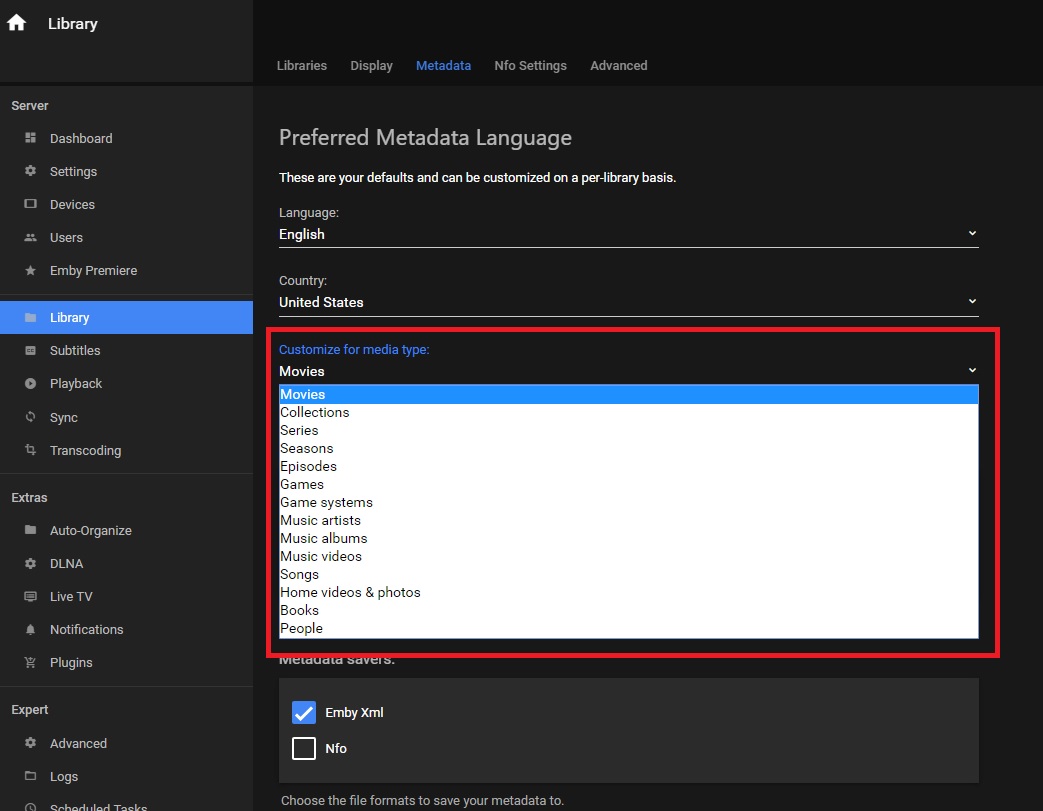Go to Transcoding in the sidebar
This screenshot has width=1043, height=811.
tap(85, 450)
